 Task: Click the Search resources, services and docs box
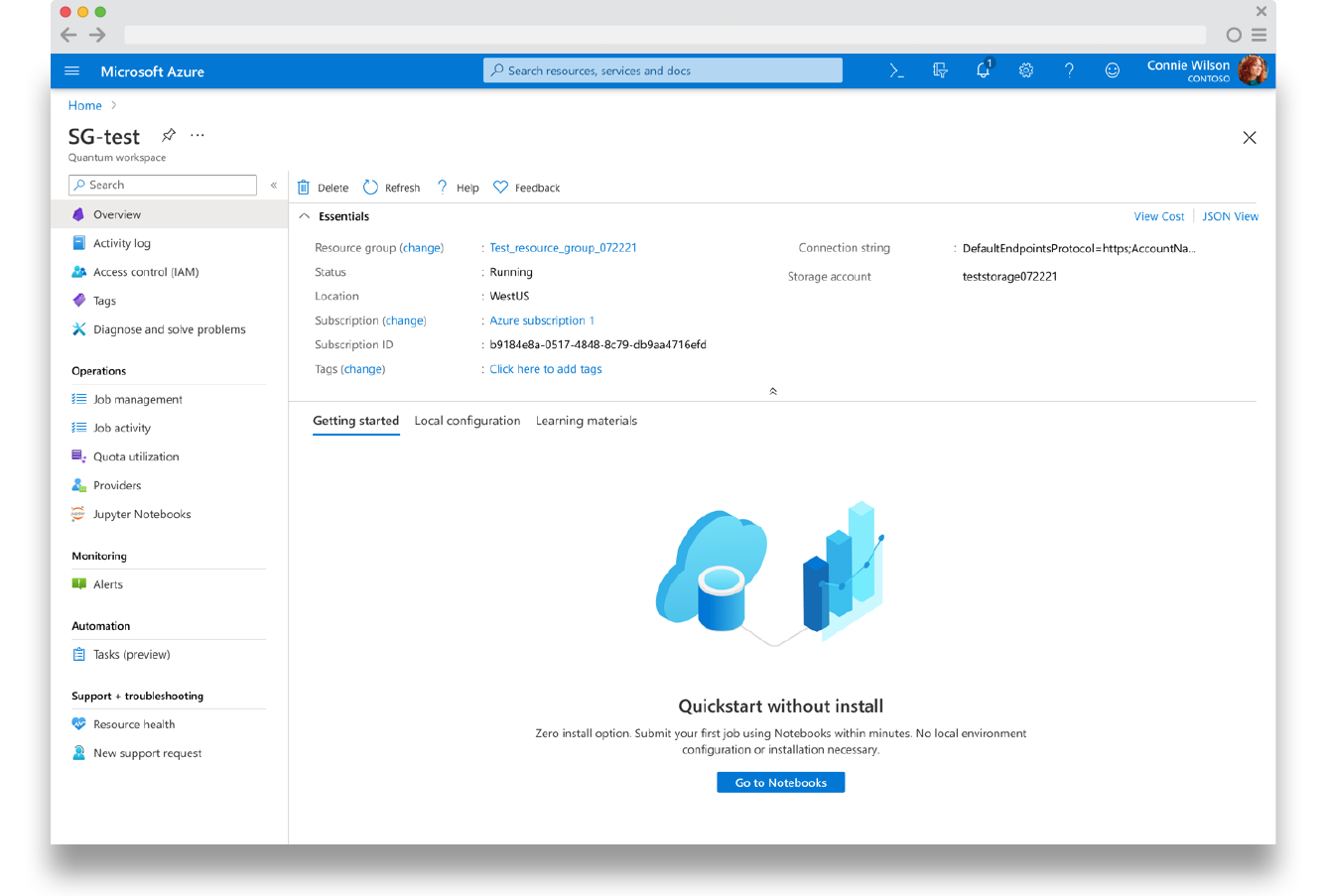coord(663,70)
